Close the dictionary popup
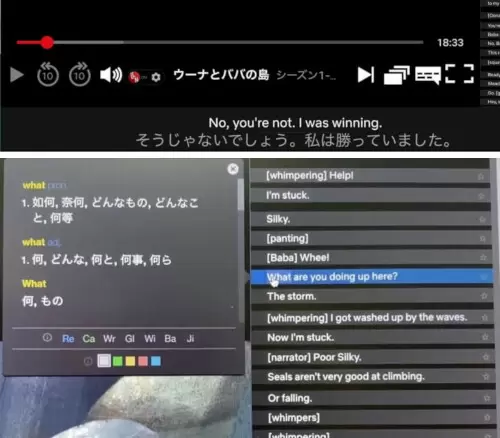 click(x=233, y=169)
